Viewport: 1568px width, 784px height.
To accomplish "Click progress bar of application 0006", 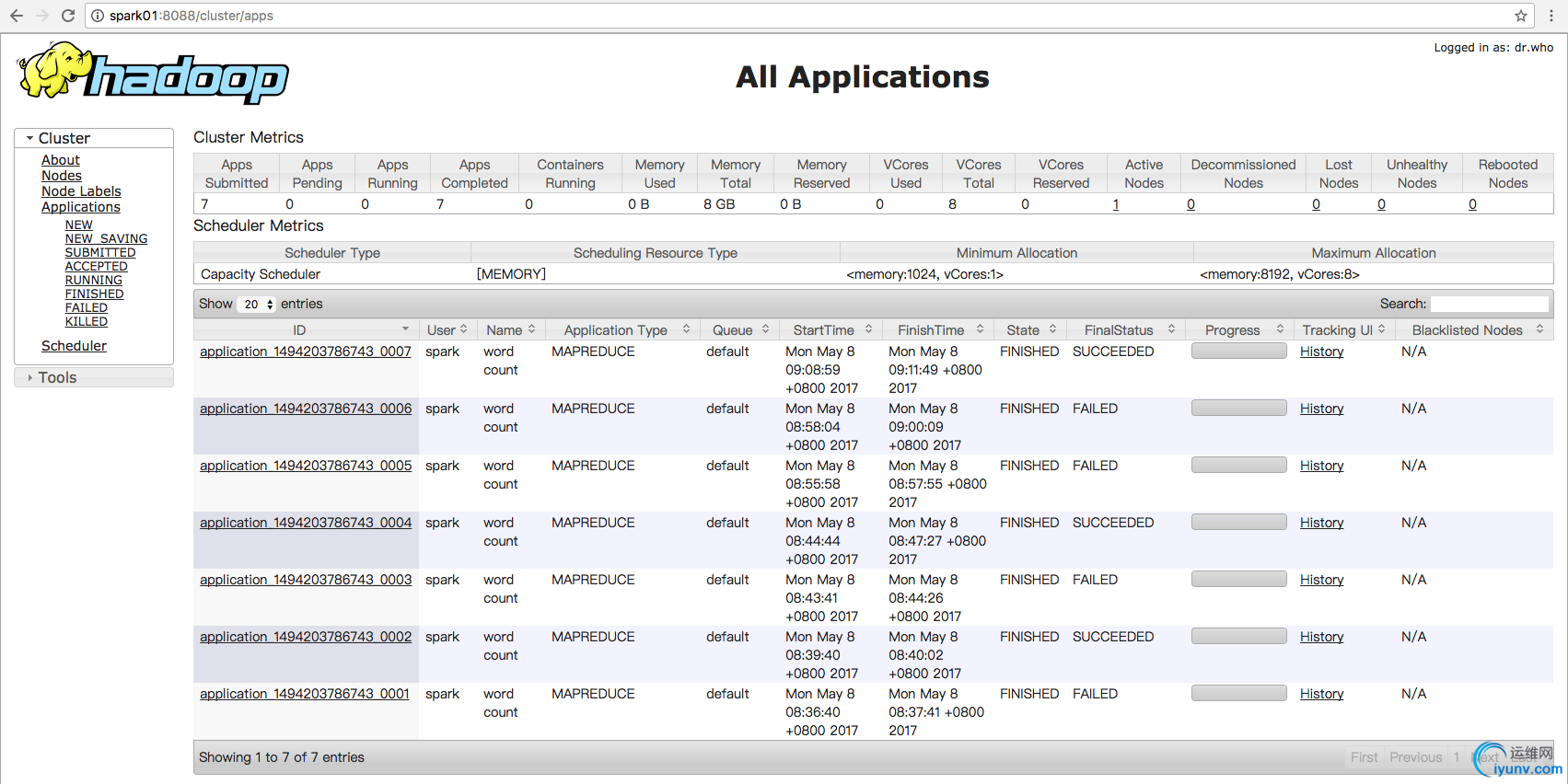I will point(1238,408).
